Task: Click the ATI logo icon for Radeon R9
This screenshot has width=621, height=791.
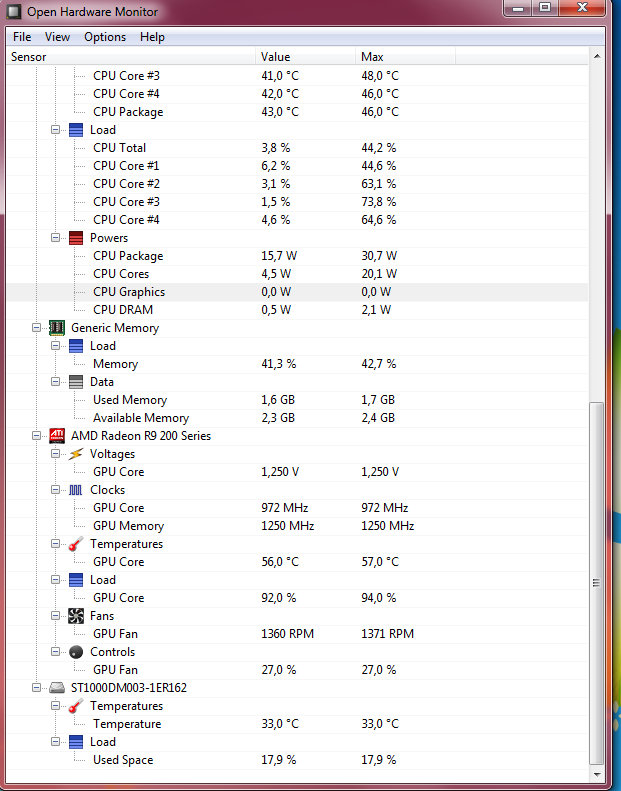Action: [x=57, y=436]
